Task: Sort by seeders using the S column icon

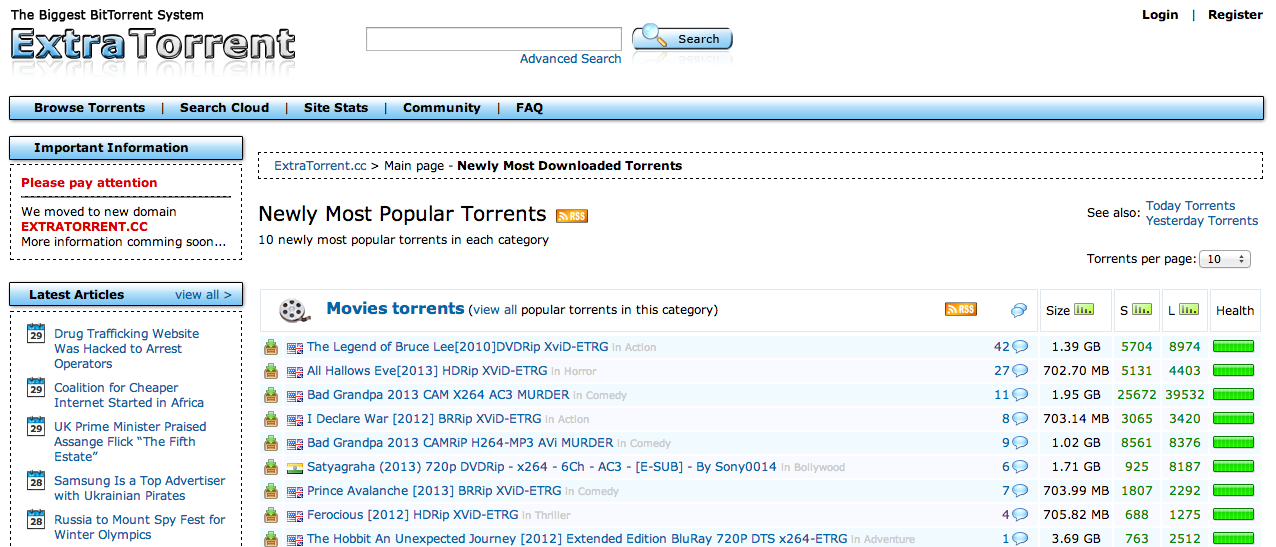Action: pos(1142,310)
